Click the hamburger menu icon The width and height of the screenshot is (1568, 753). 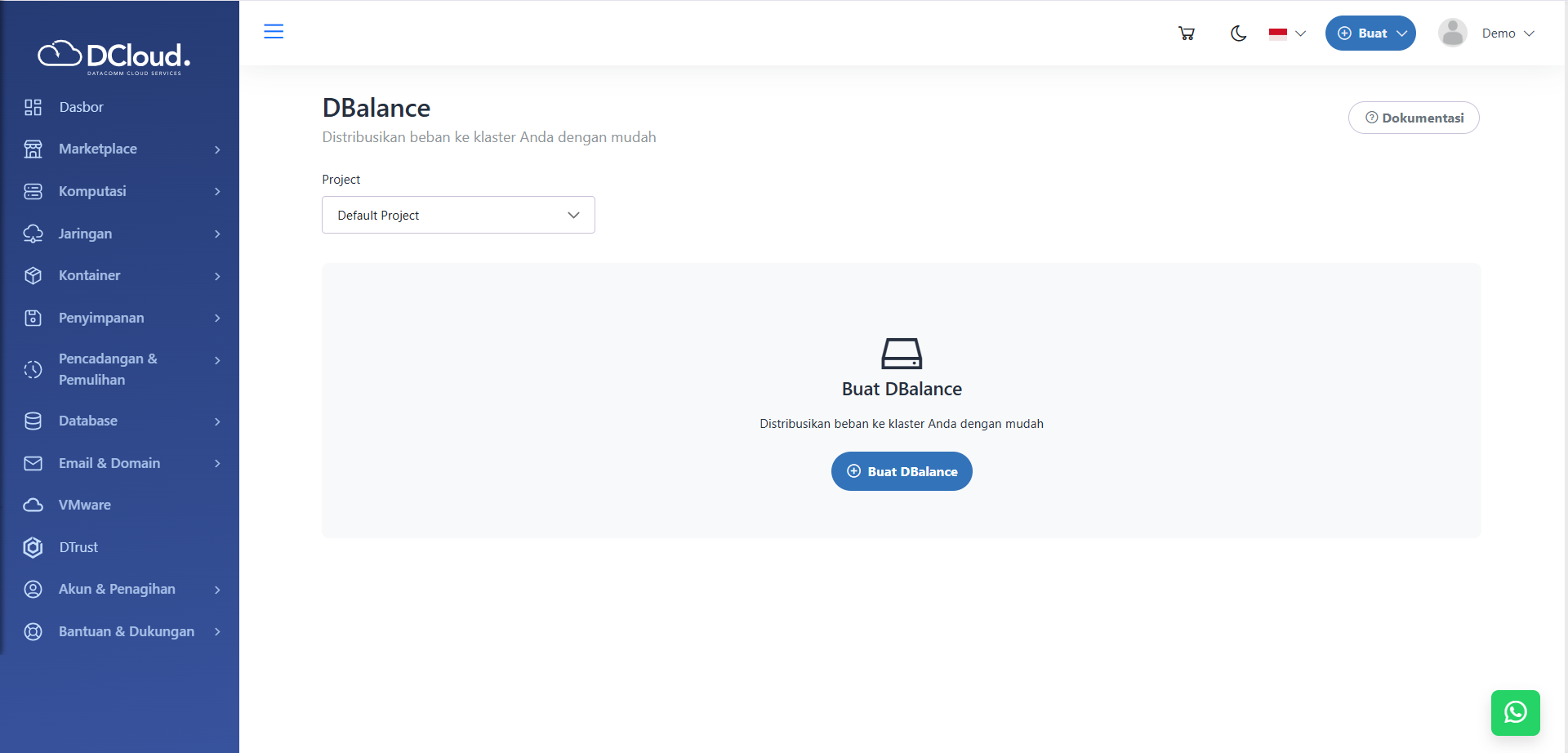(x=274, y=32)
